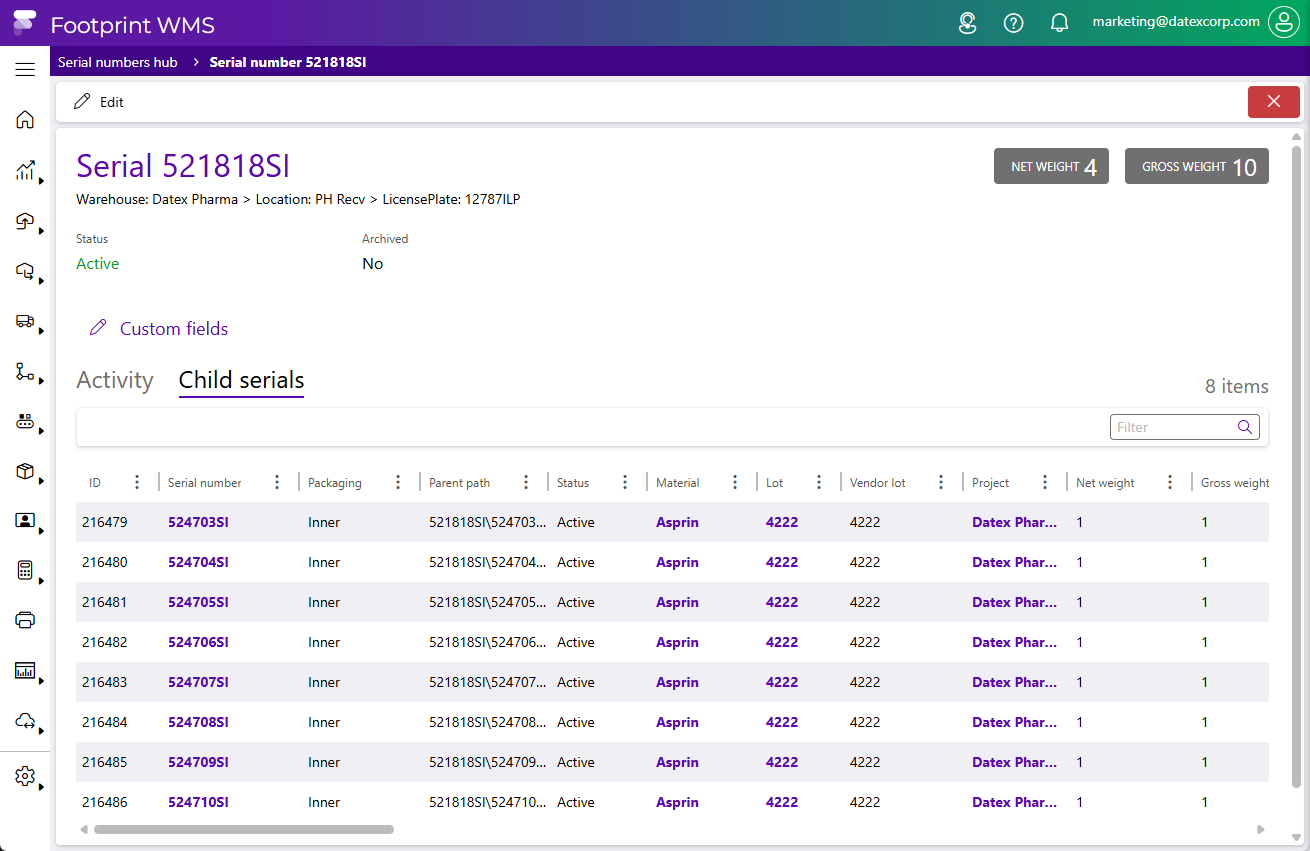Click the horizontal scrollbar under the table
This screenshot has width=1310, height=851.
243,829
